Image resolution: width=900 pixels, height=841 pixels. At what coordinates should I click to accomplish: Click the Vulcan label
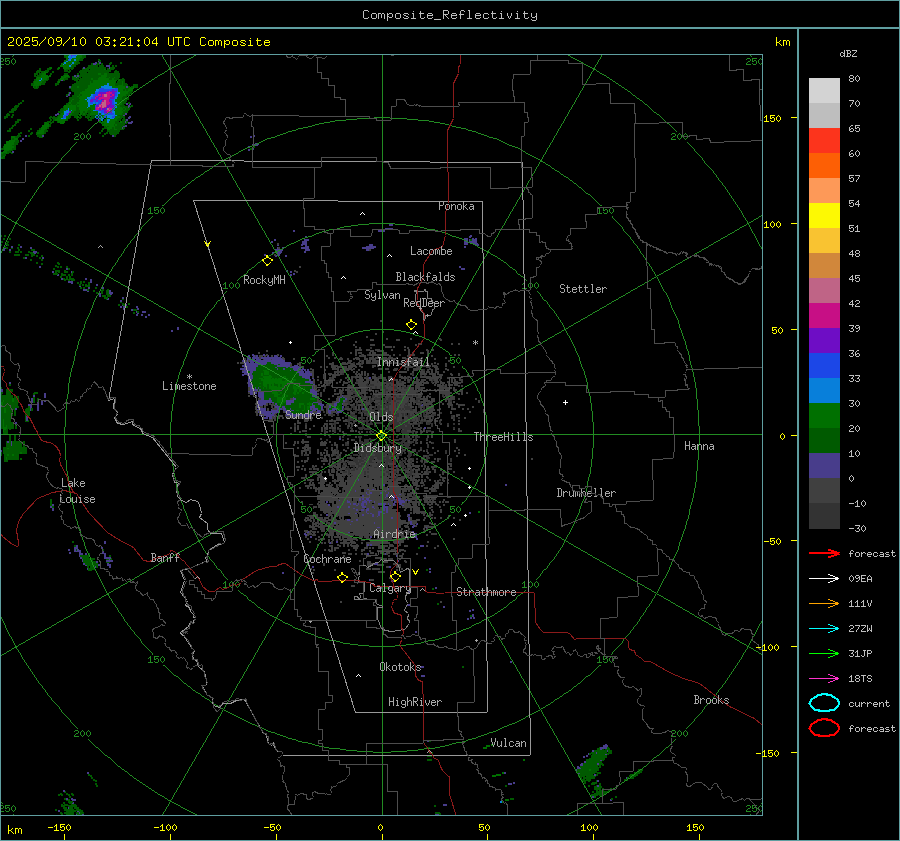(509, 743)
